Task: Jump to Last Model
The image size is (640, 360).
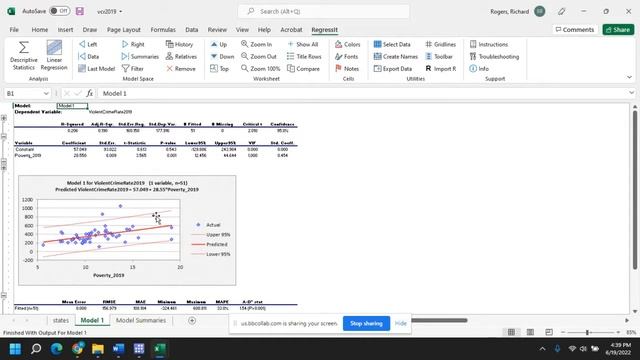Action: pyautogui.click(x=96, y=69)
